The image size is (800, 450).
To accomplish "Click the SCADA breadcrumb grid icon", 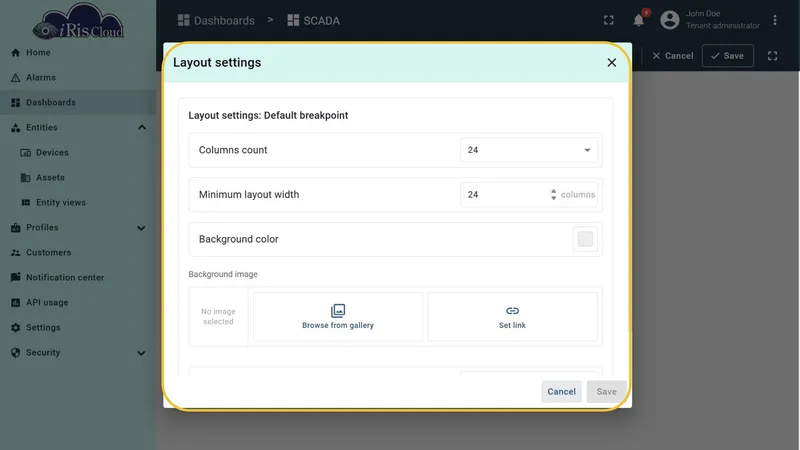I will tap(293, 20).
